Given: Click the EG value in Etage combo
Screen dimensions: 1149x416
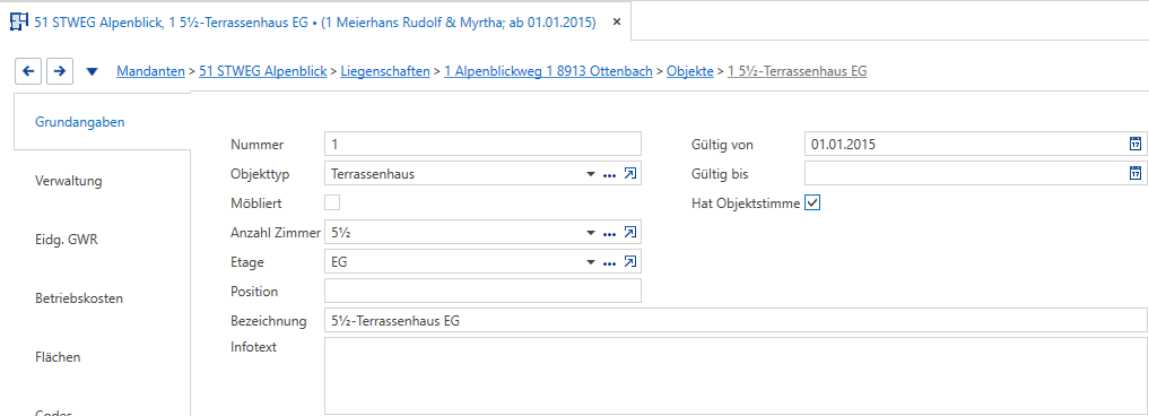Looking at the screenshot, I should point(339,262).
